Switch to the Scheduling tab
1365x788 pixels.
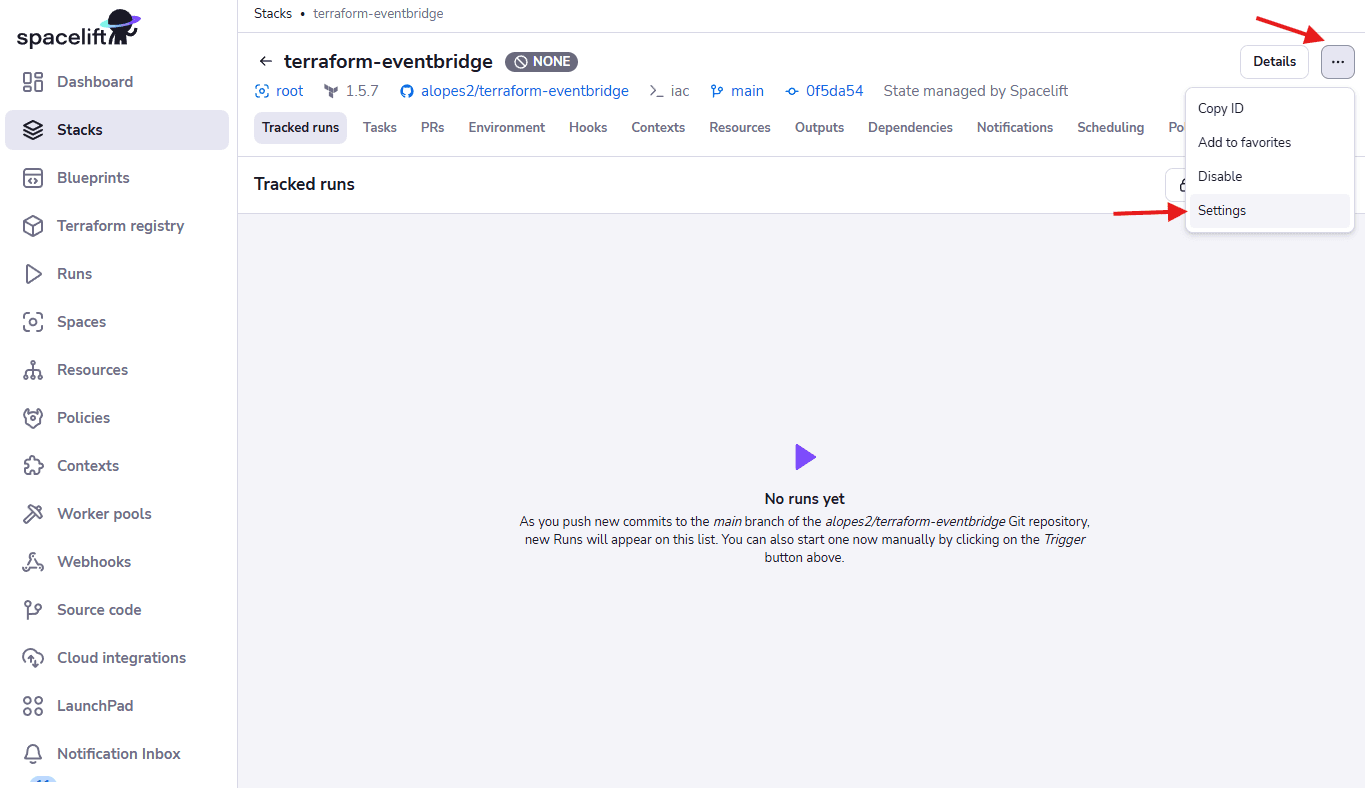click(1110, 128)
